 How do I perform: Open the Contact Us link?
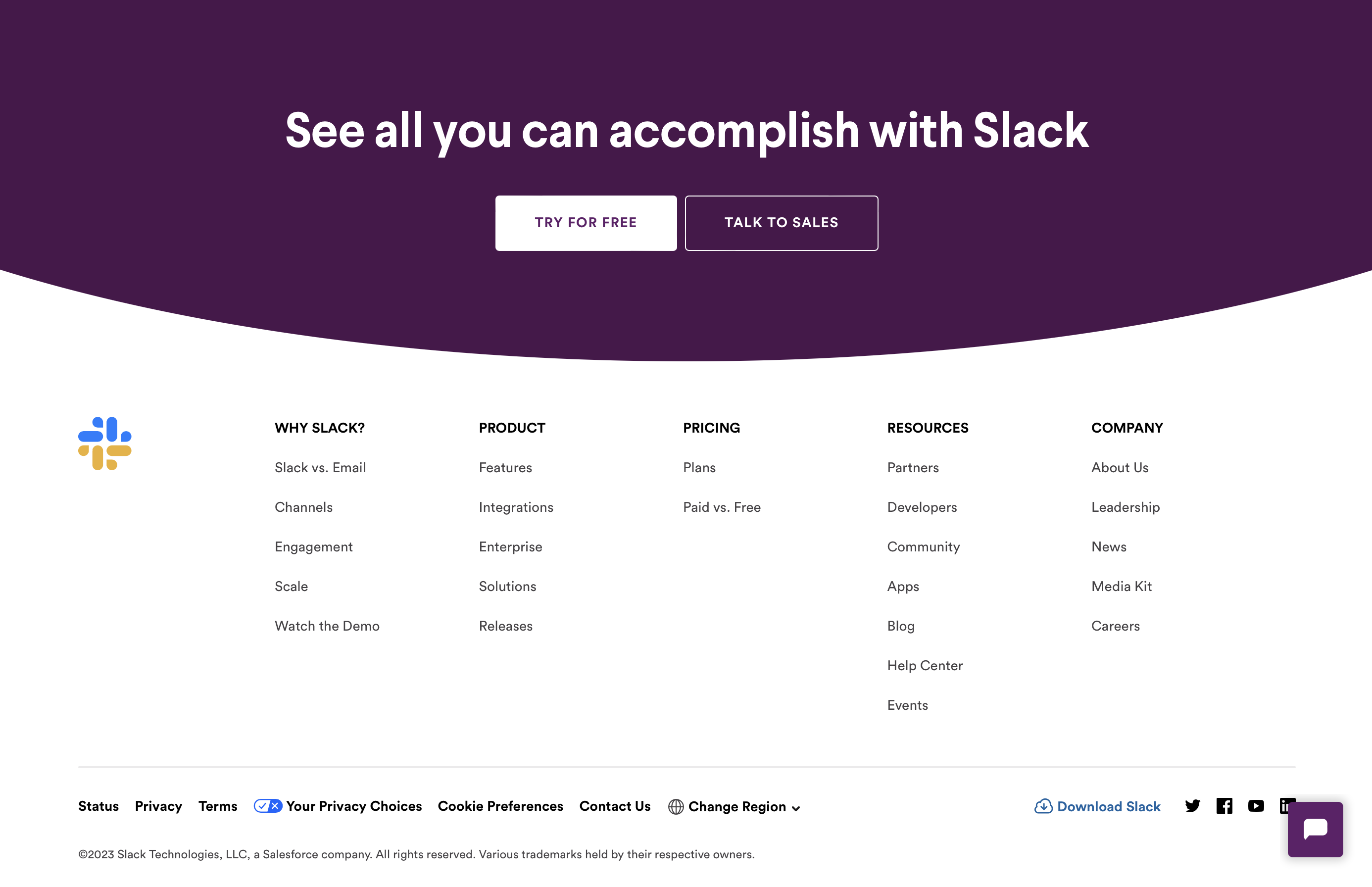615,806
